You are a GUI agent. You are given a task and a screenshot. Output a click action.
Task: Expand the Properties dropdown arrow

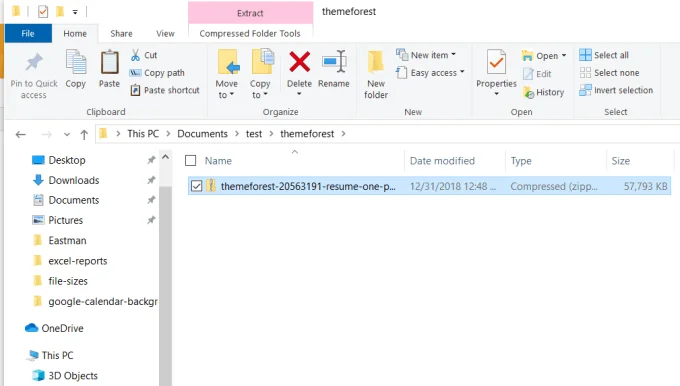coord(497,94)
